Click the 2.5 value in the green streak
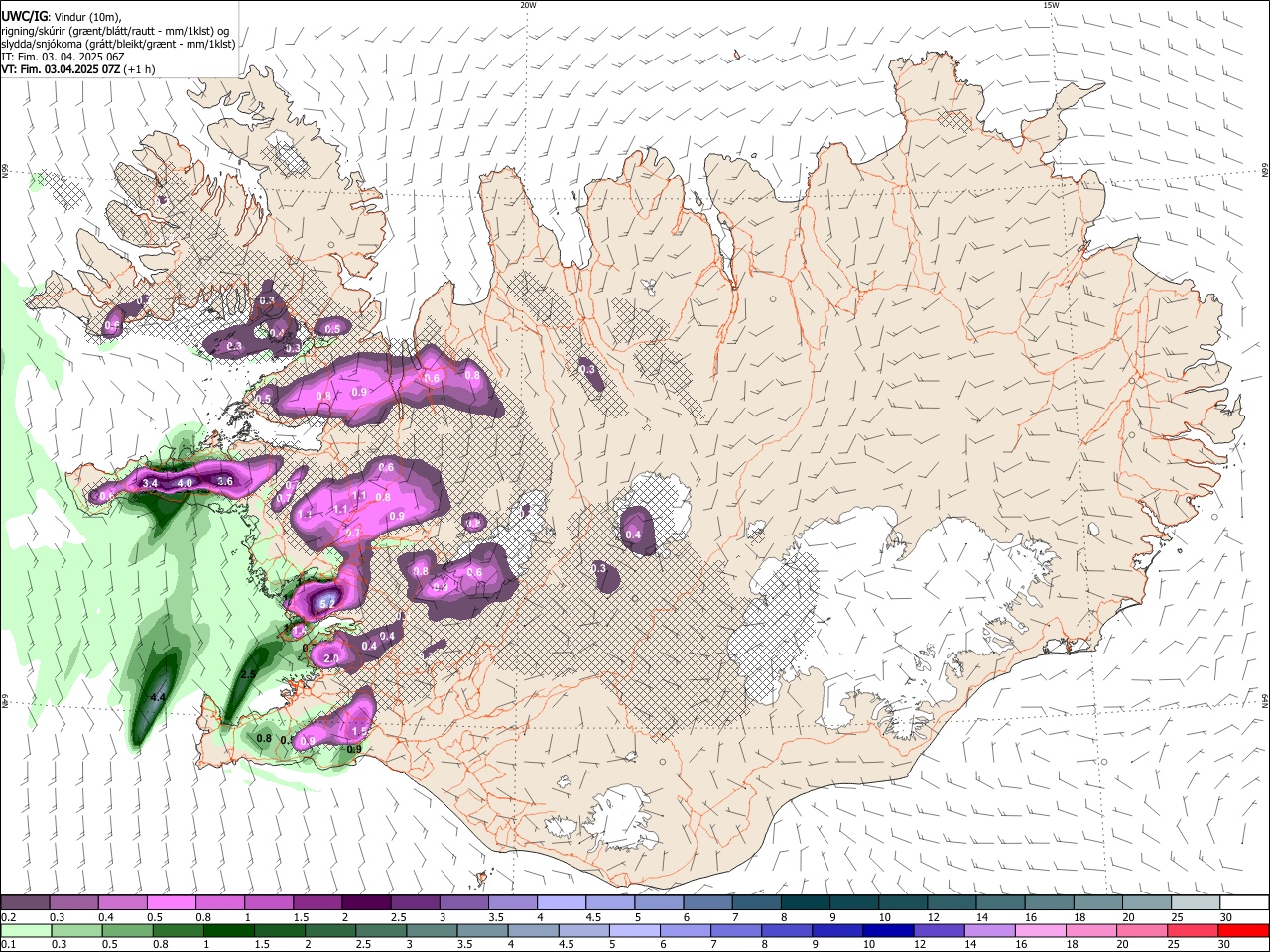The height and width of the screenshot is (952, 1270). [x=249, y=674]
